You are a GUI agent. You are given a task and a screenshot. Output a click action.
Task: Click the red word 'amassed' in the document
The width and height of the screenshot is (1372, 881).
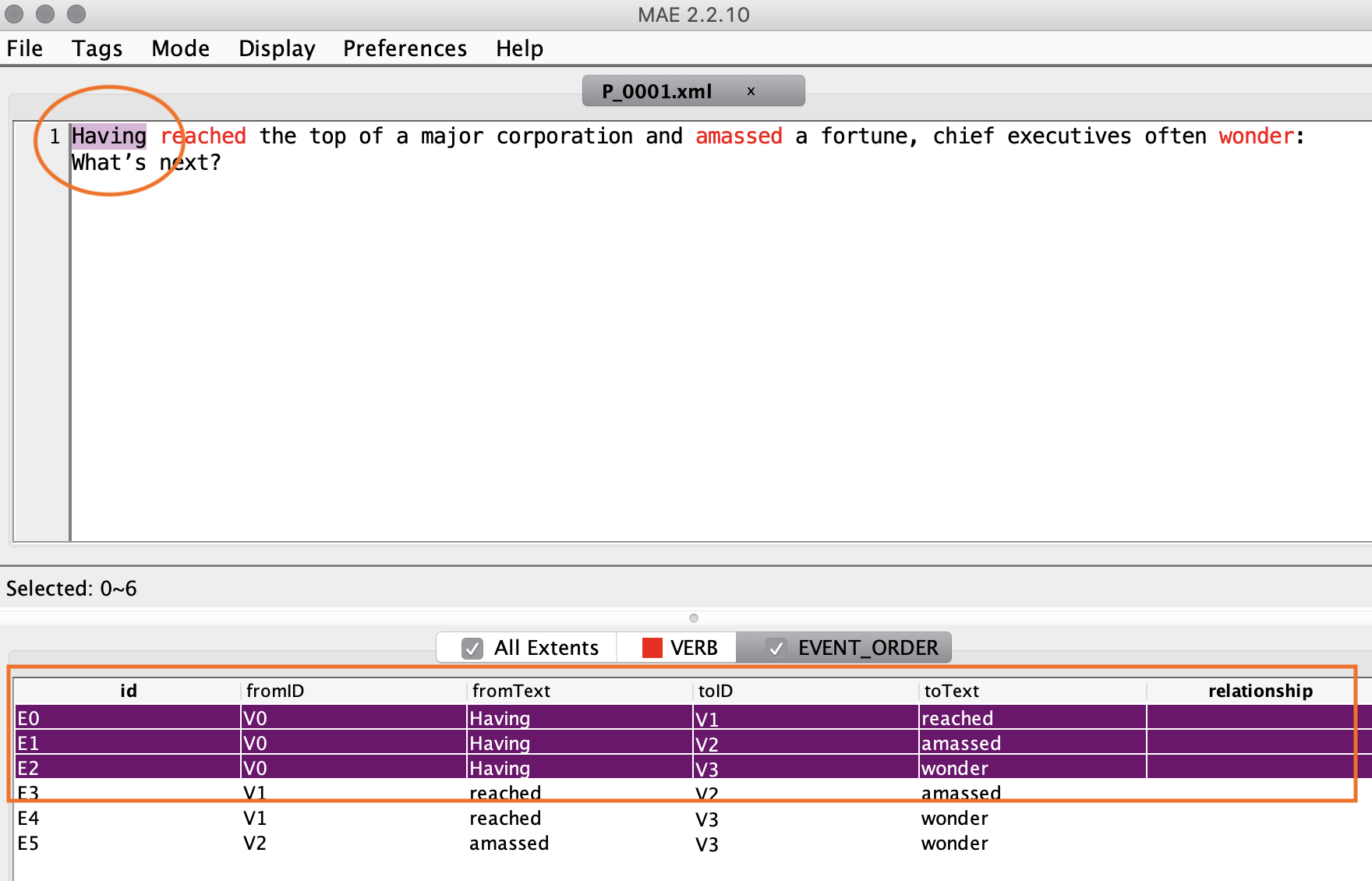[739, 136]
